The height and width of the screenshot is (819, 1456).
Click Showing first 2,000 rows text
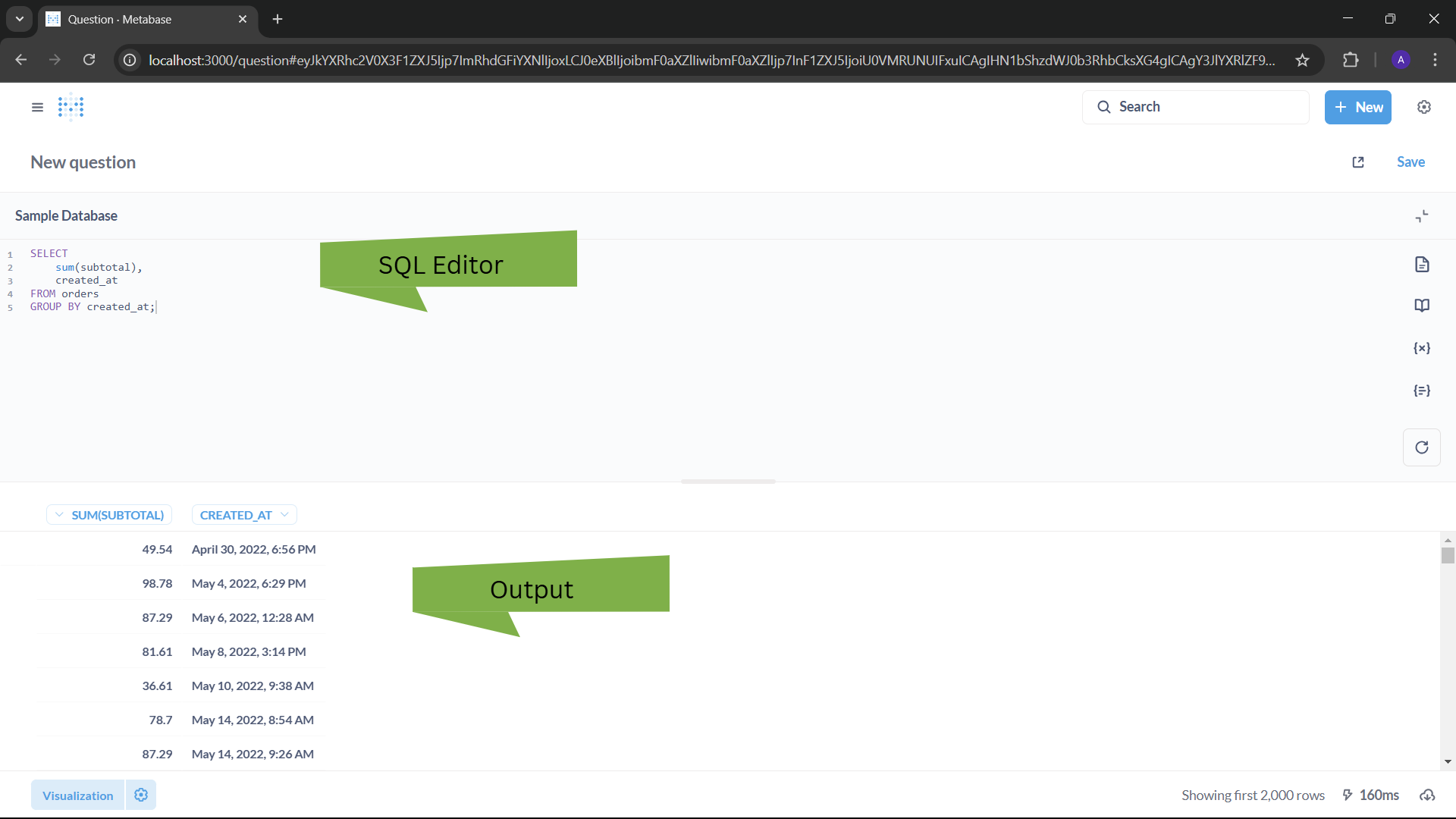1253,795
